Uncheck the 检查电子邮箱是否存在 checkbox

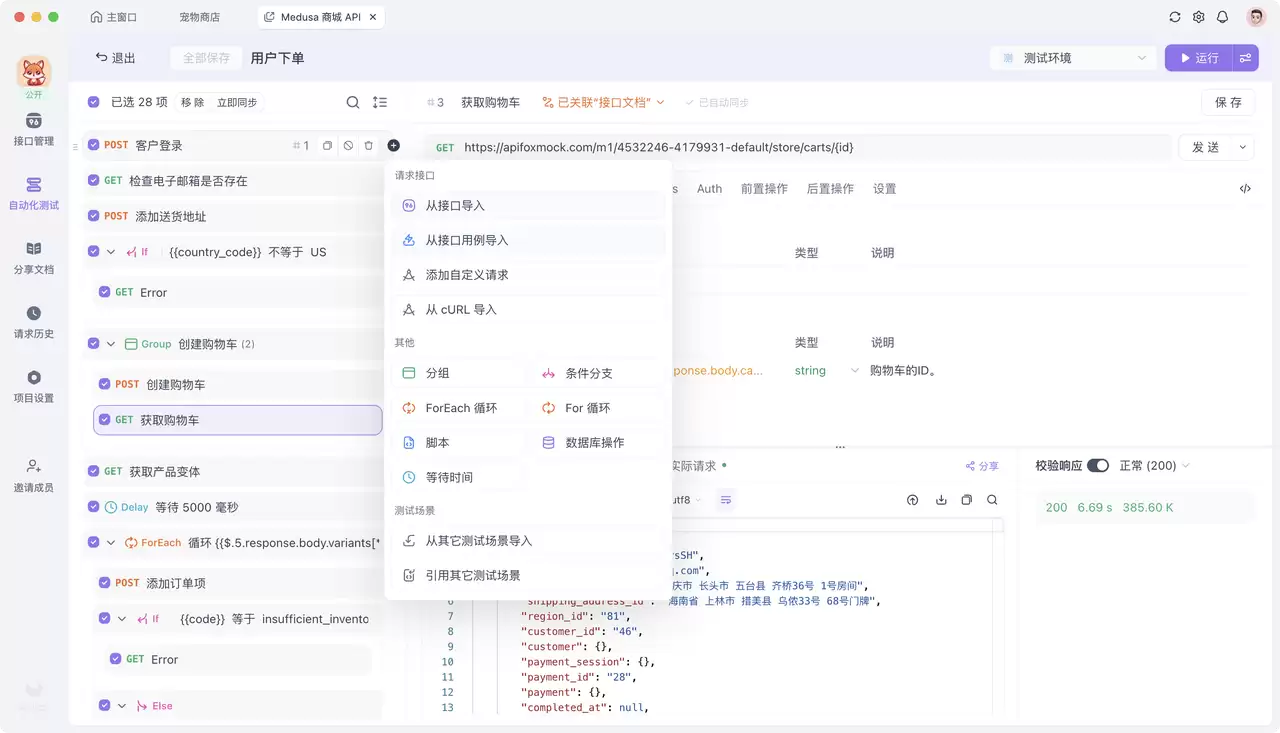[x=94, y=181]
